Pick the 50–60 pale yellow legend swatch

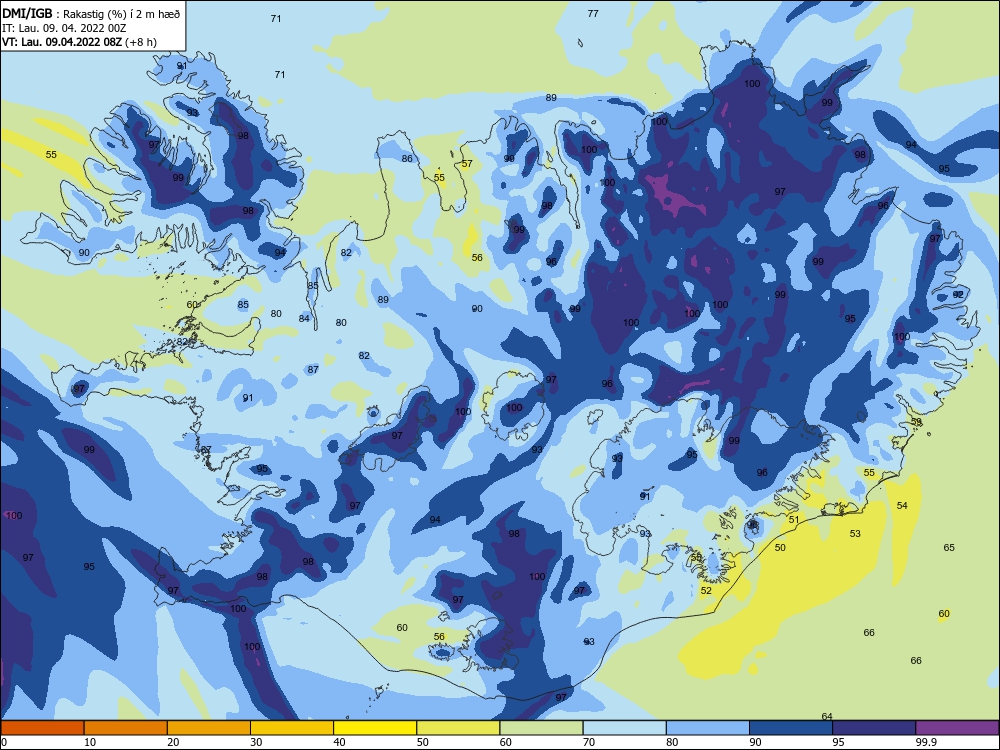coord(458,728)
